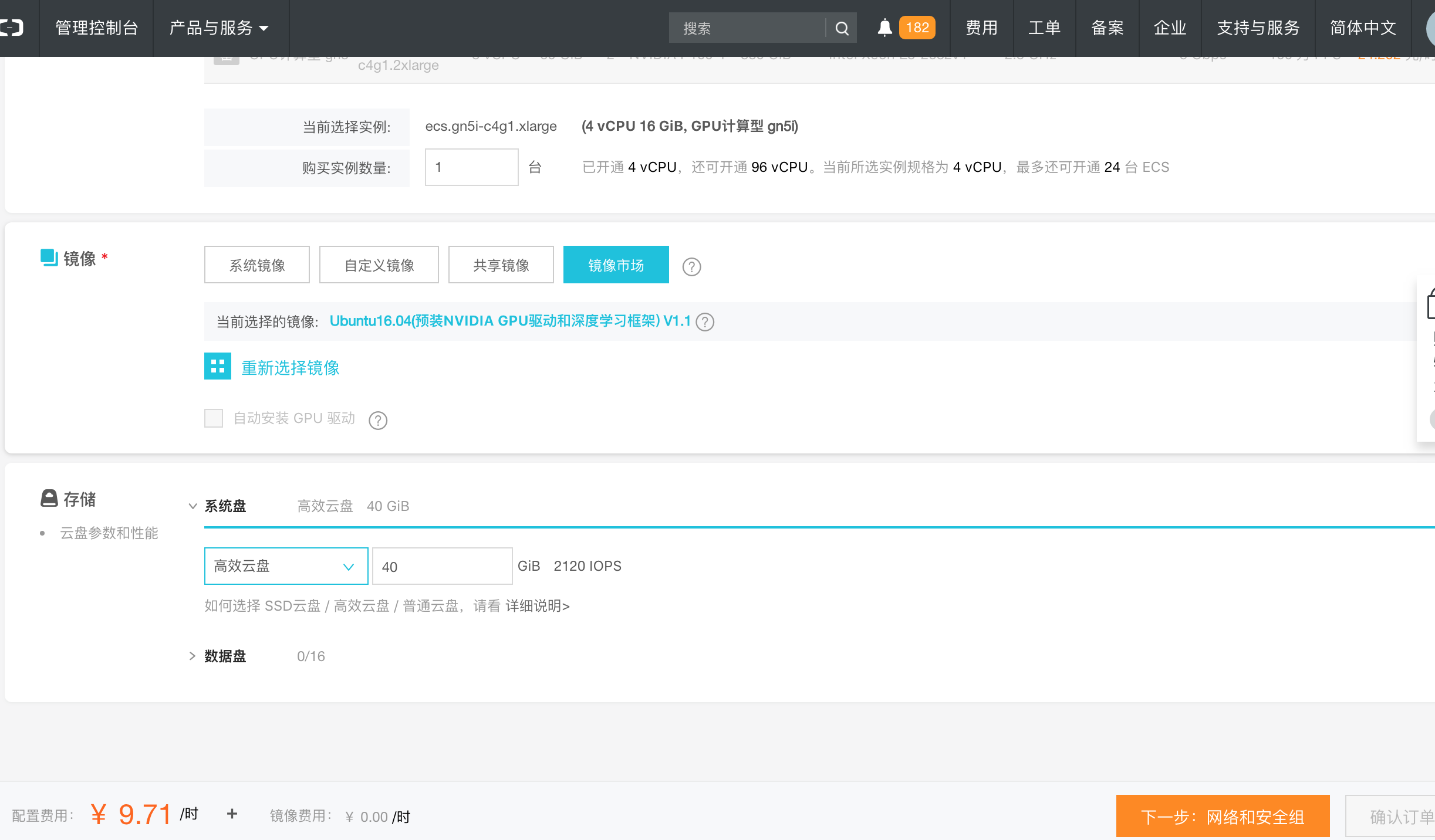Click the 2120 IOPS value
Screen dimensions: 1435x840
coord(587,566)
